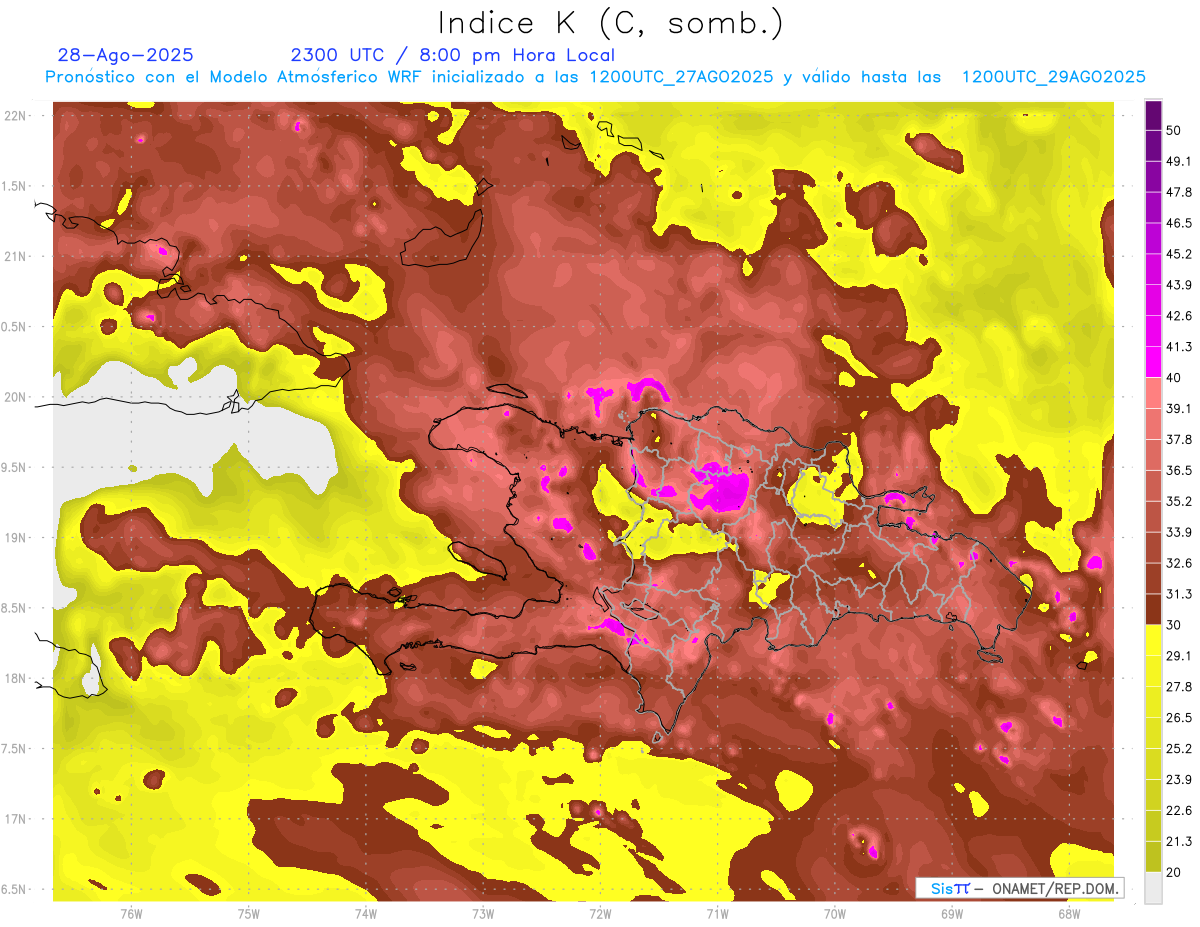Click the "20N" latitude axis label

[16, 397]
